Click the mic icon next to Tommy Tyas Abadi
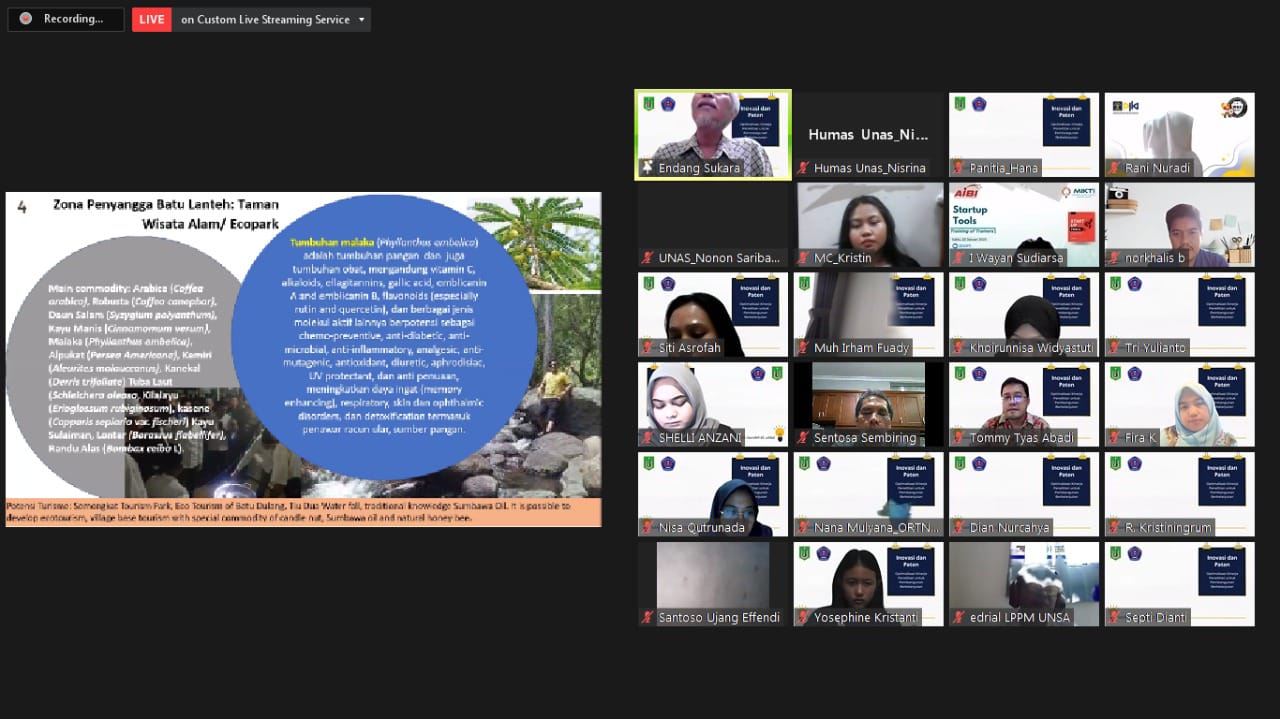 pyautogui.click(x=958, y=436)
